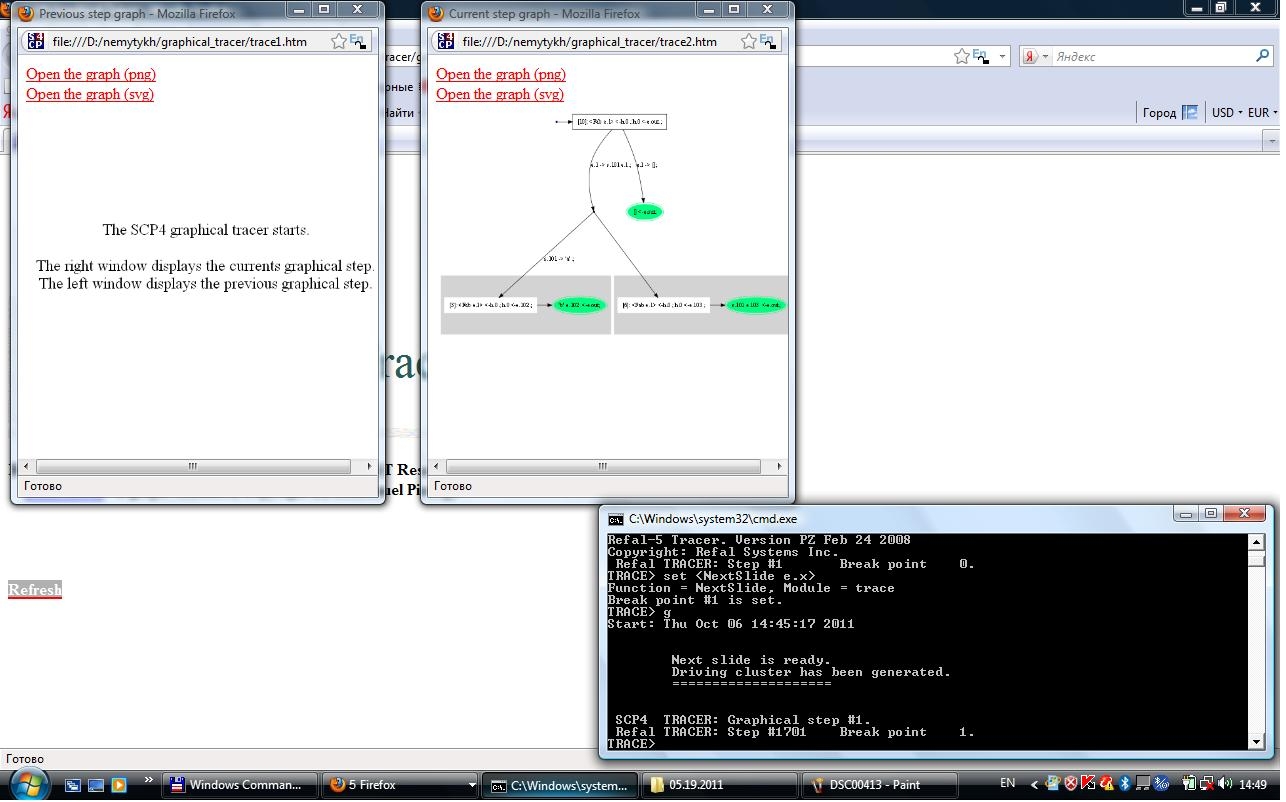The width and height of the screenshot is (1286, 802).
Task: Click the cmd.exe window title icon
Action: click(616, 519)
